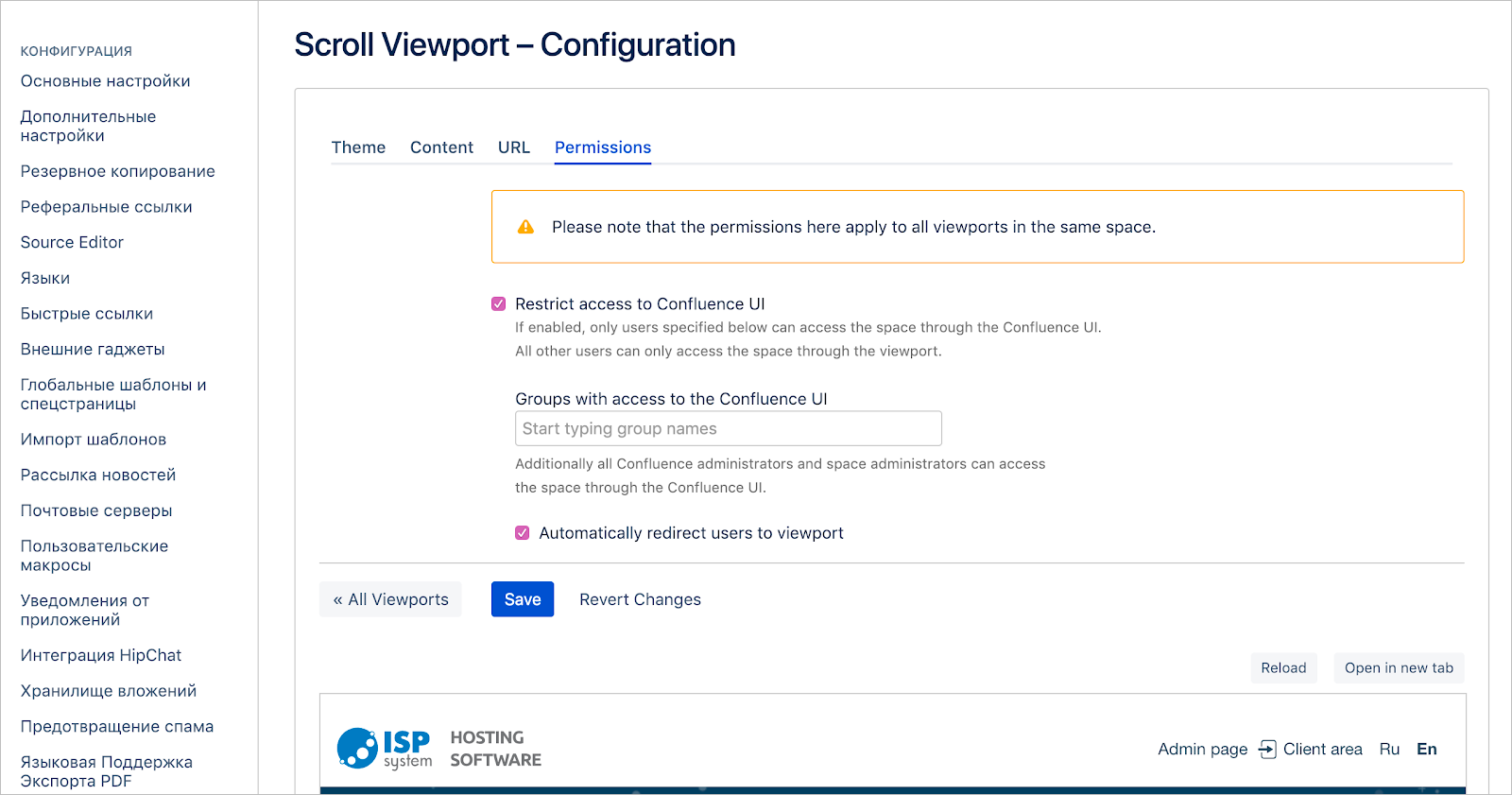
Task: Open Резервное копирование in the sidebar
Action: [x=118, y=171]
